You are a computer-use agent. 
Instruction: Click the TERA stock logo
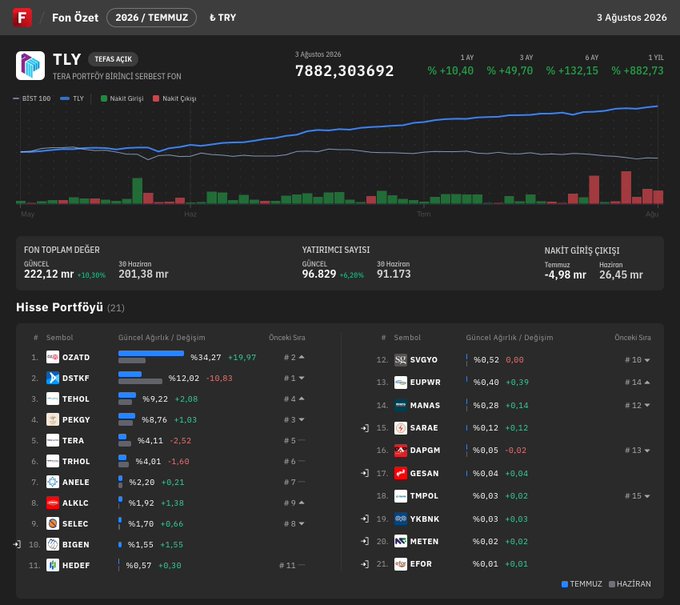point(52,440)
